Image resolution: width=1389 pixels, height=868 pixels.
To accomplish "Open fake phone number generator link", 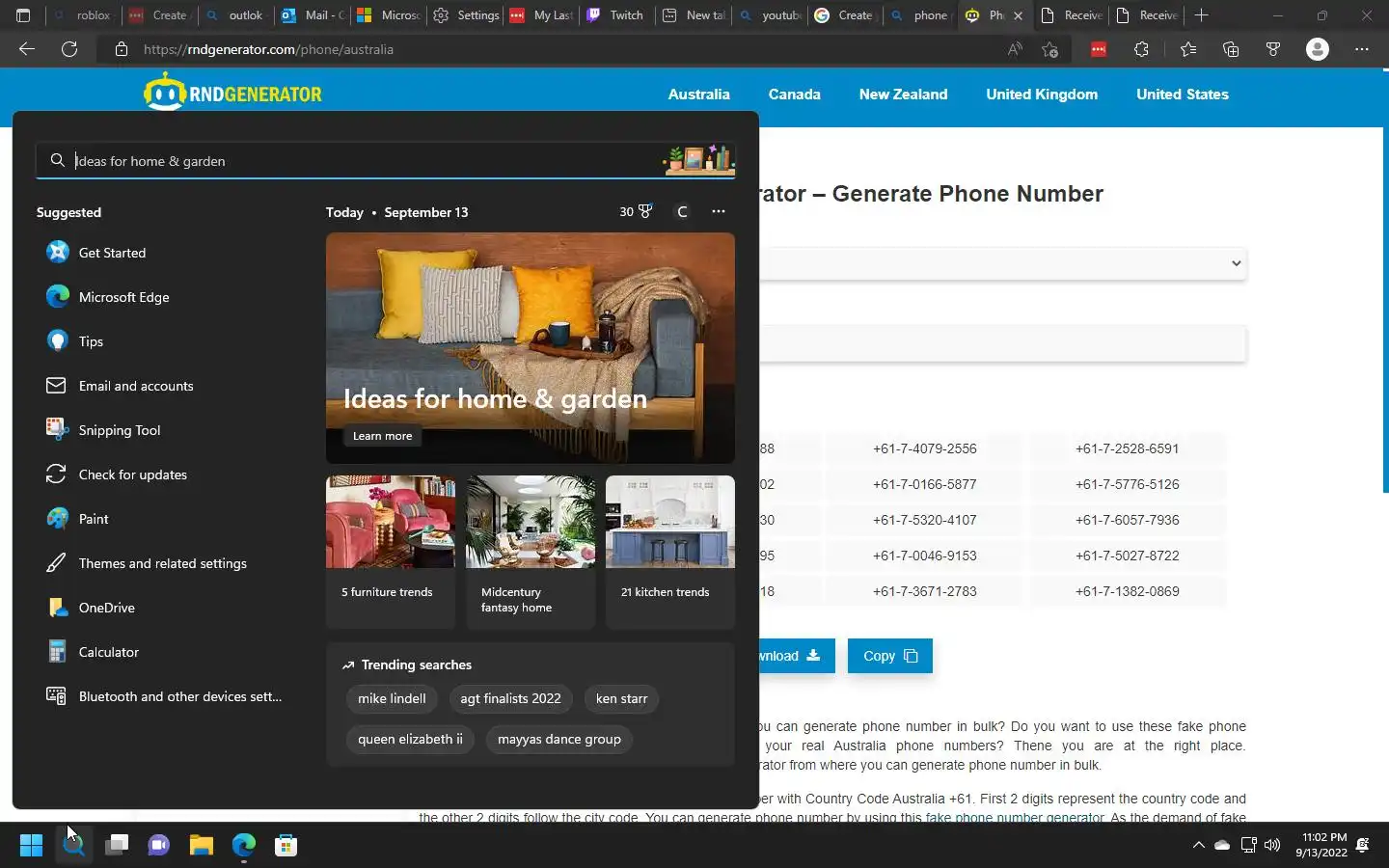I will pyautogui.click(x=1015, y=817).
